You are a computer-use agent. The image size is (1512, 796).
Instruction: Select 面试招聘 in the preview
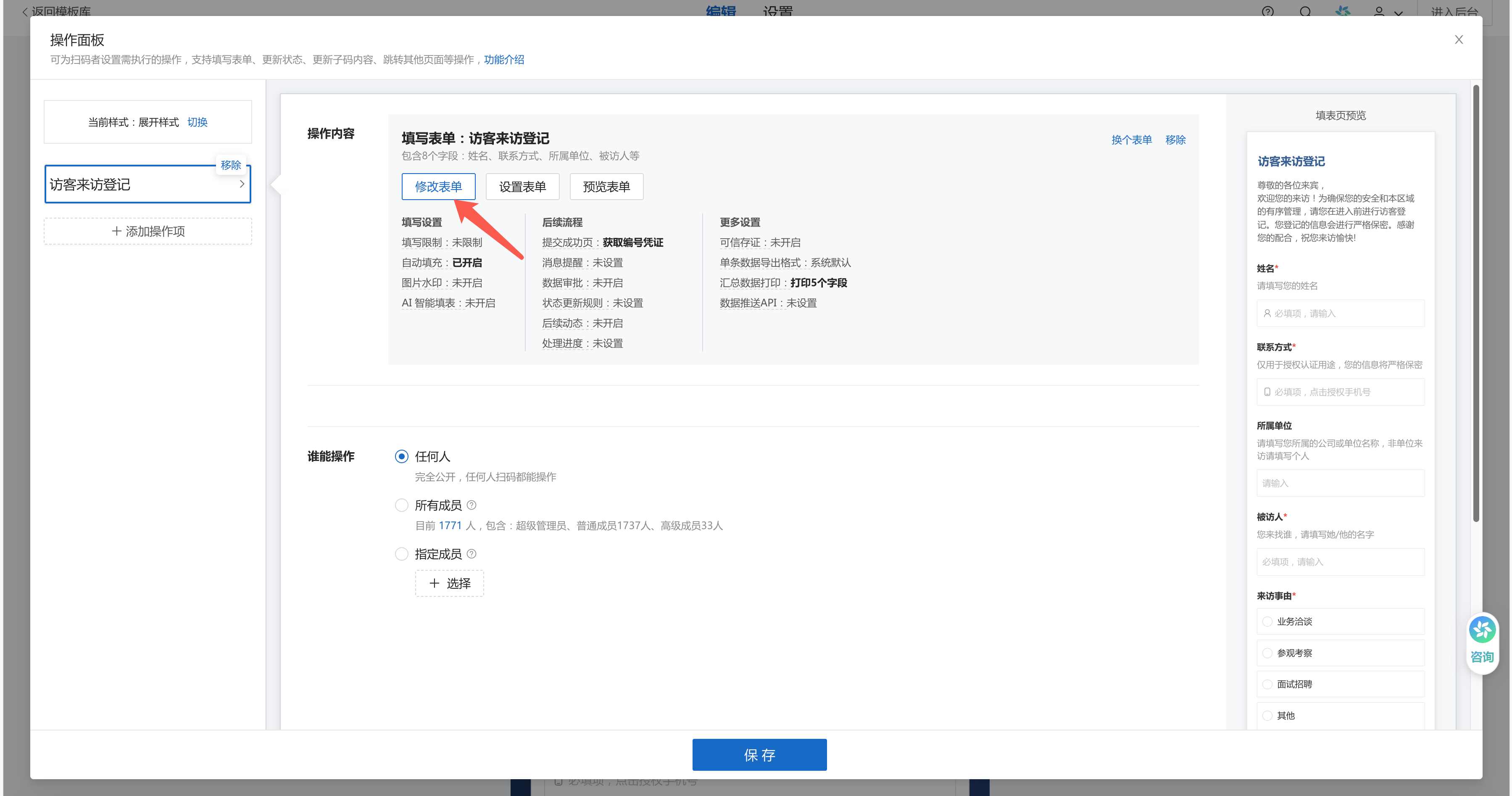coord(1341,685)
